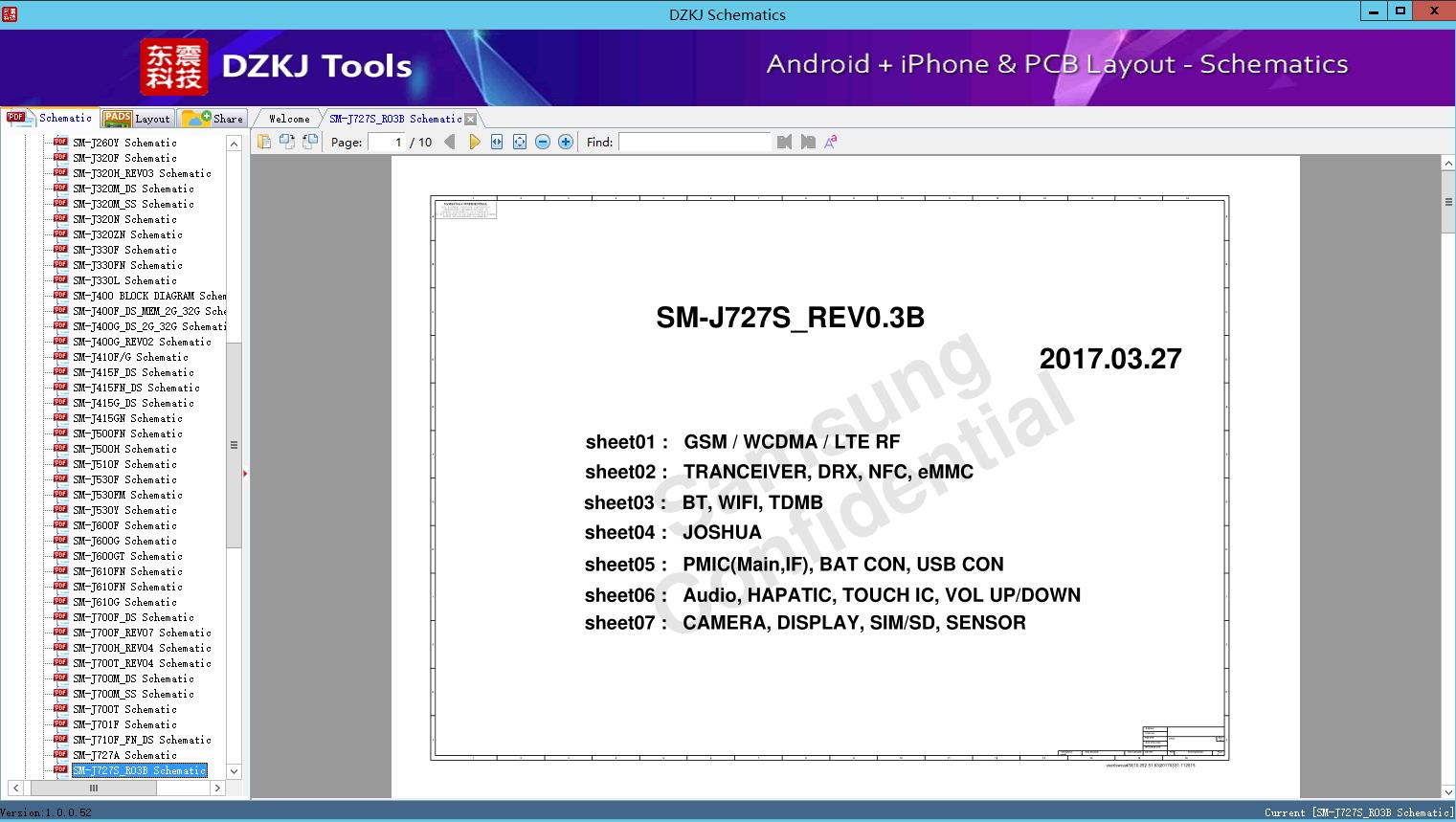Screen dimensions: 1456x822
Task: Click the PDF icon beside SM-J320F Schematic
Action: coord(60,157)
